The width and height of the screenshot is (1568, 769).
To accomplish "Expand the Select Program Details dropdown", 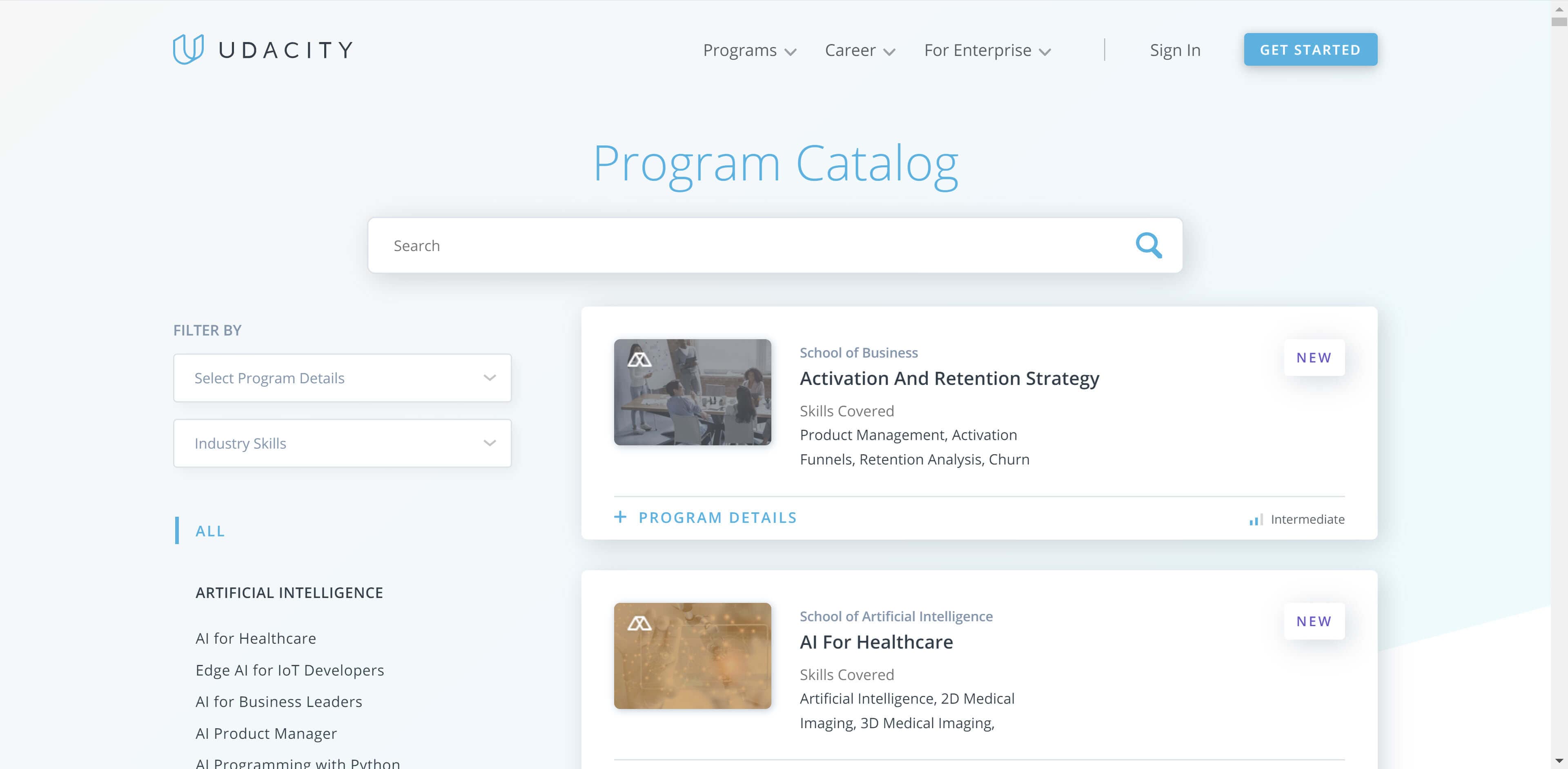I will (x=342, y=378).
